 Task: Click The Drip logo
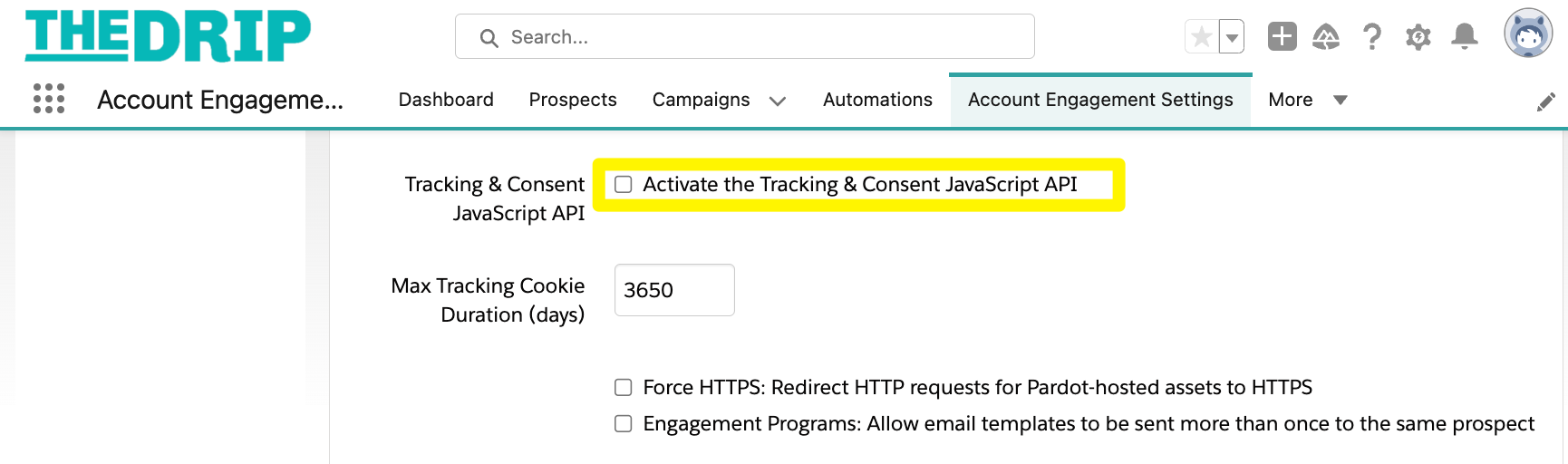coord(168,36)
